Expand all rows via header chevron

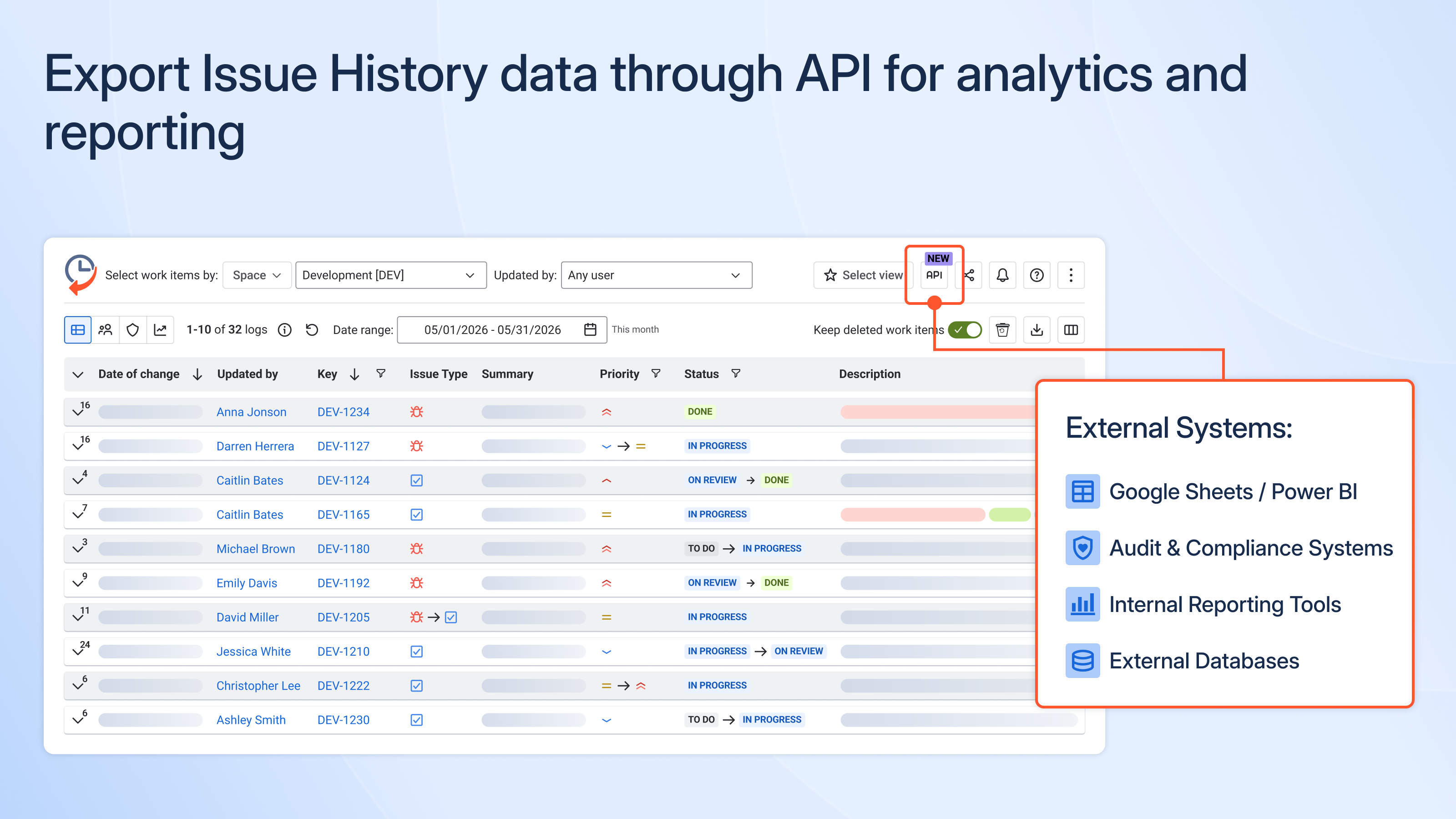tap(78, 374)
